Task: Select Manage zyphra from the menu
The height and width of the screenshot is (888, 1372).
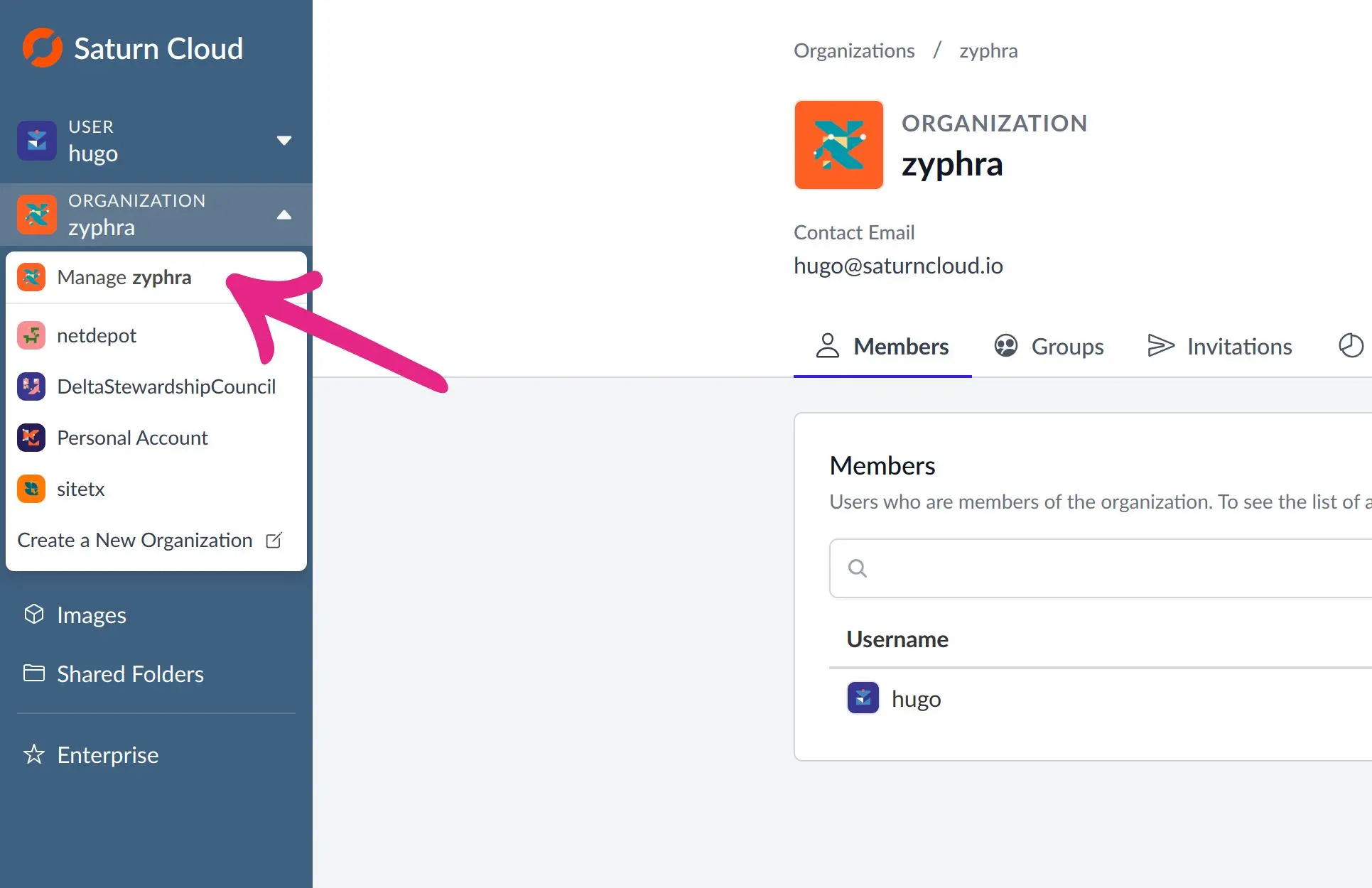Action: (124, 277)
